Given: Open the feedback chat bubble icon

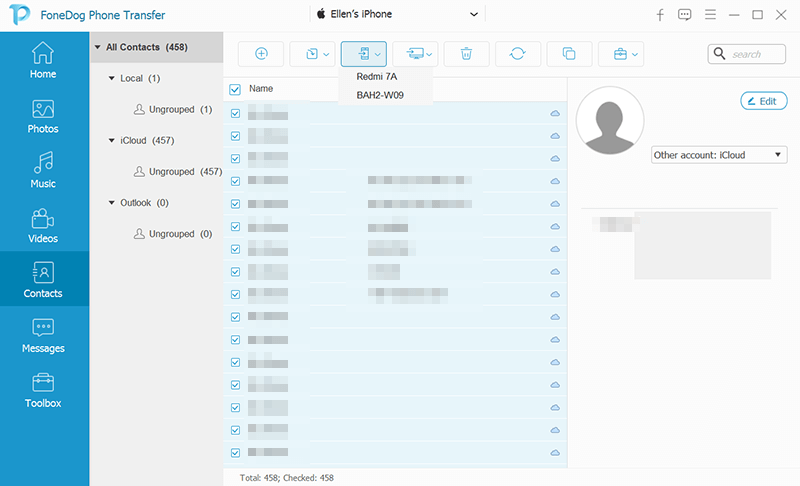Looking at the screenshot, I should [685, 15].
